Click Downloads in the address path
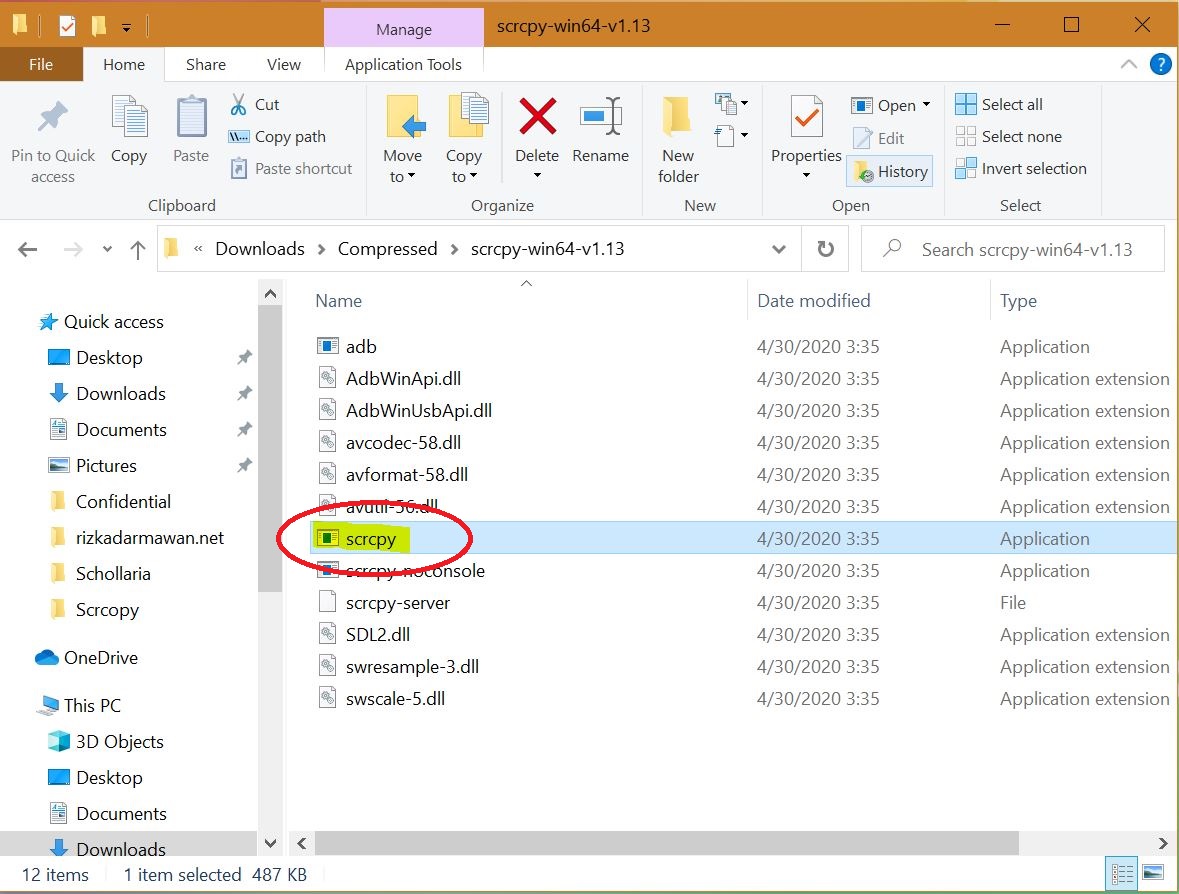The height and width of the screenshot is (894, 1179). [260, 249]
